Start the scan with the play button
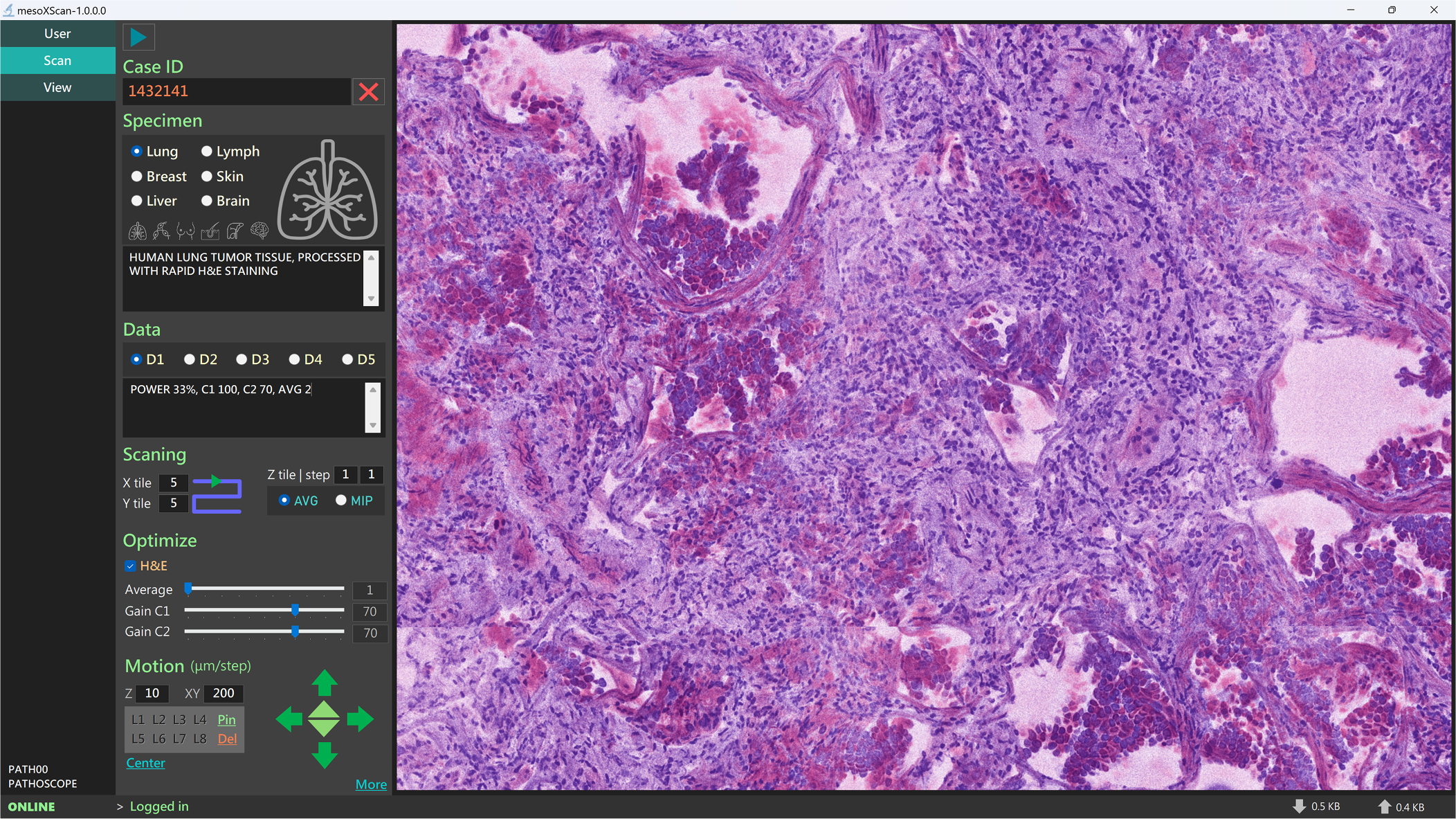Screen dimensions: 1456x819 [138, 37]
